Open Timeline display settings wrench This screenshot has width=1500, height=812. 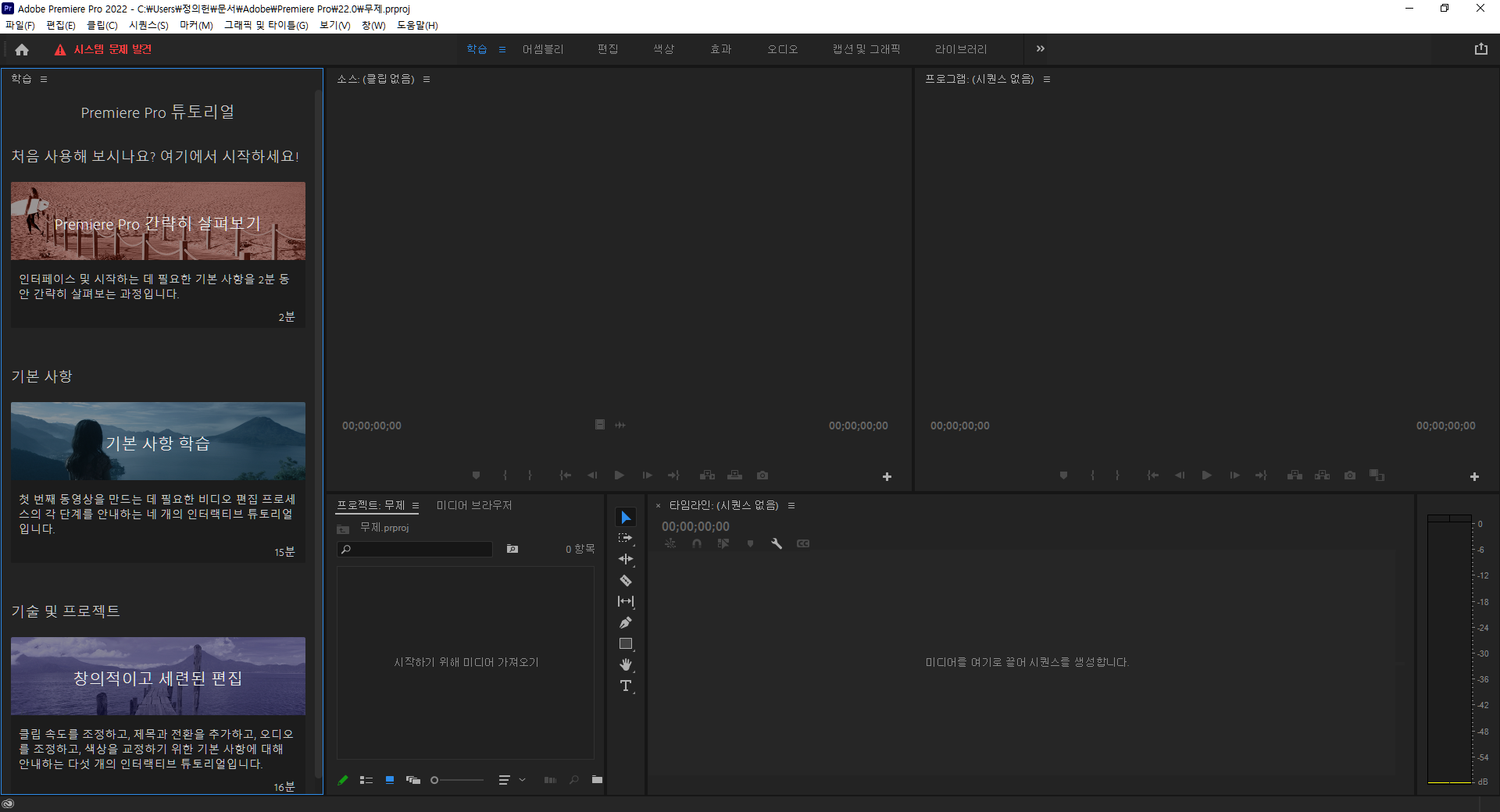point(777,543)
